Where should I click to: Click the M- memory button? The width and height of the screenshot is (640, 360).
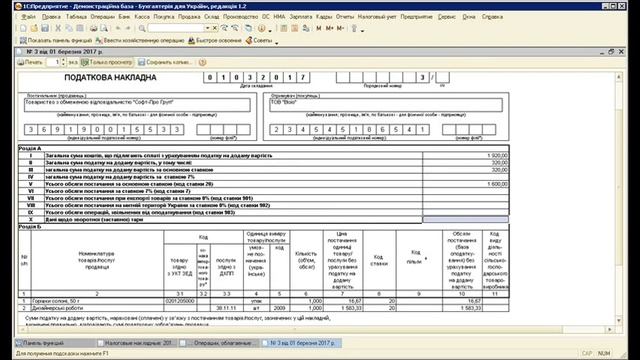click(340, 28)
